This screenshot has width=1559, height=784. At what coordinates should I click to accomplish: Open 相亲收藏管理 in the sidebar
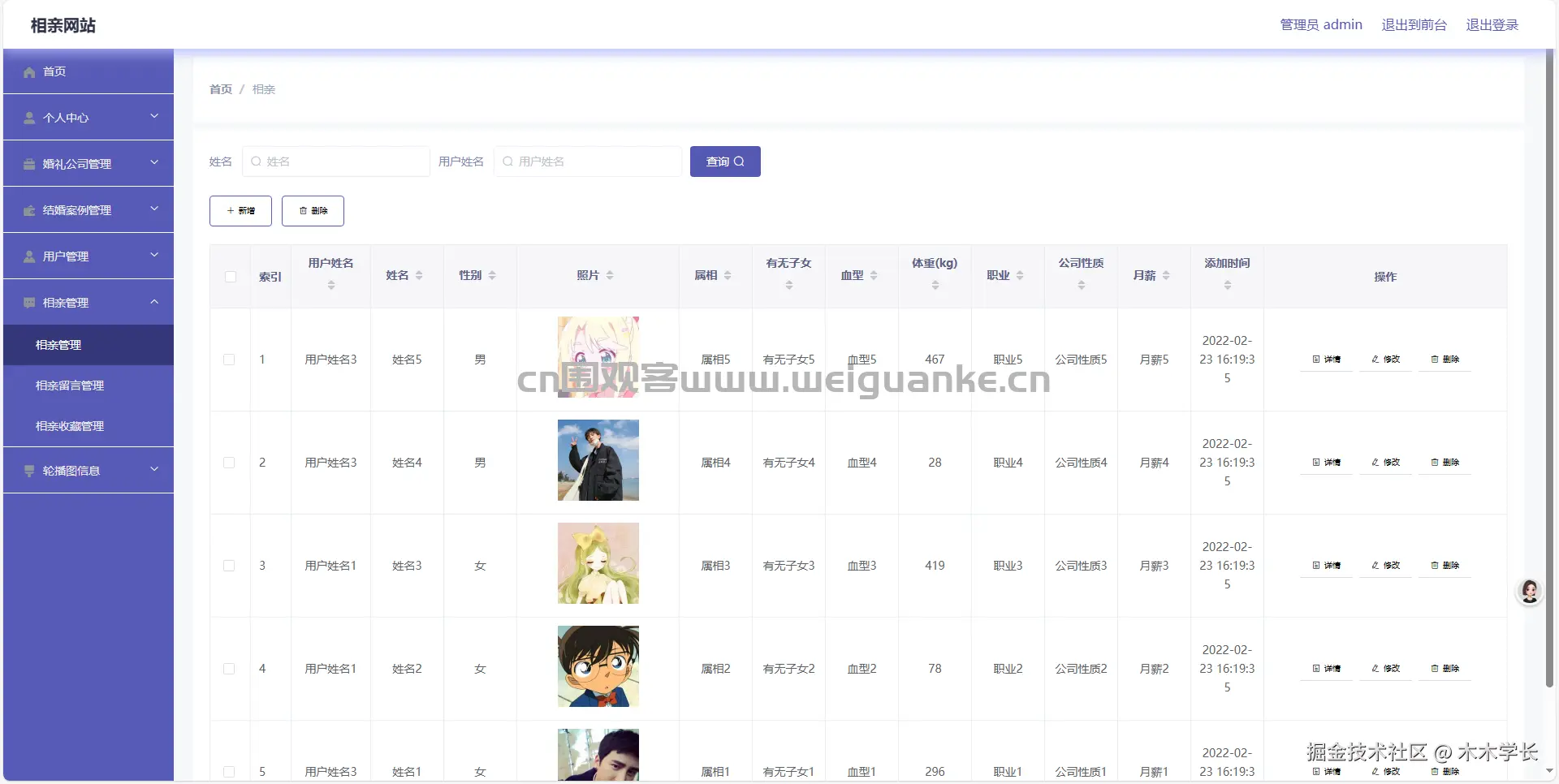point(89,426)
